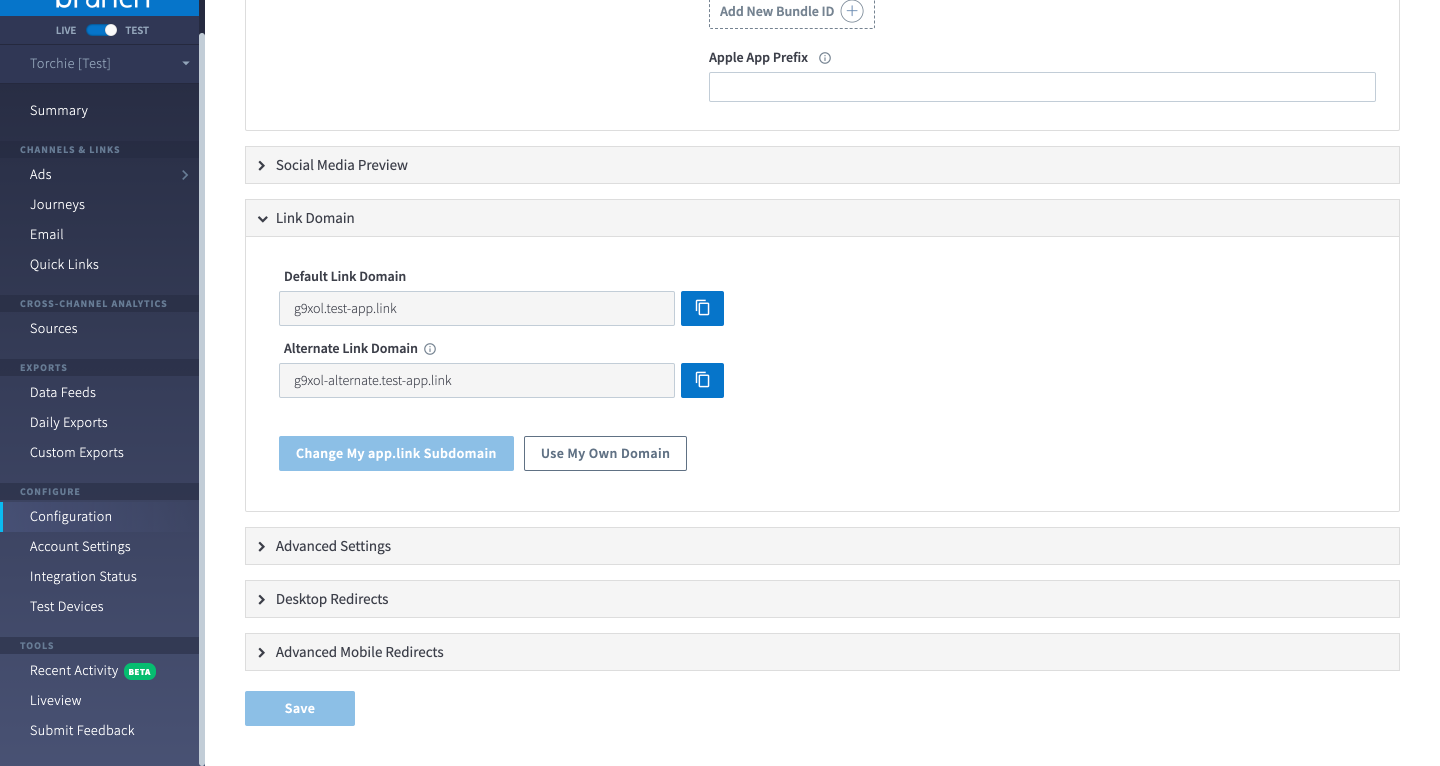Image resolution: width=1440 pixels, height=766 pixels.
Task: Copy the Default Link Domain value
Action: coord(702,308)
